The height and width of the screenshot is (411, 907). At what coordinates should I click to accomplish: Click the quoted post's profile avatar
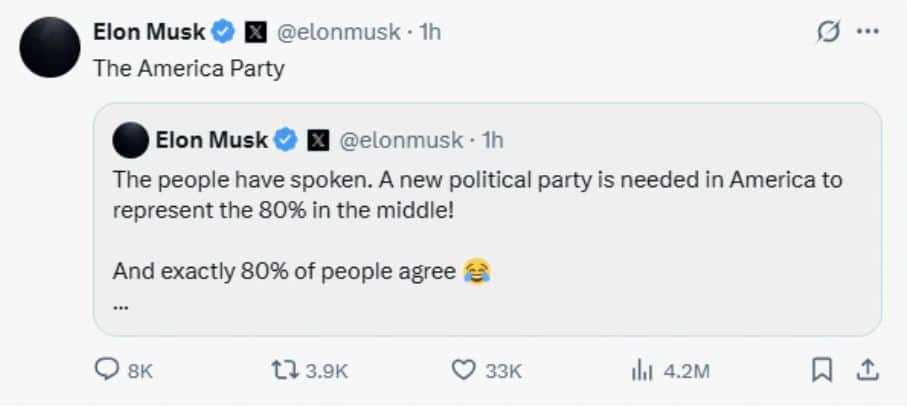pyautogui.click(x=131, y=140)
